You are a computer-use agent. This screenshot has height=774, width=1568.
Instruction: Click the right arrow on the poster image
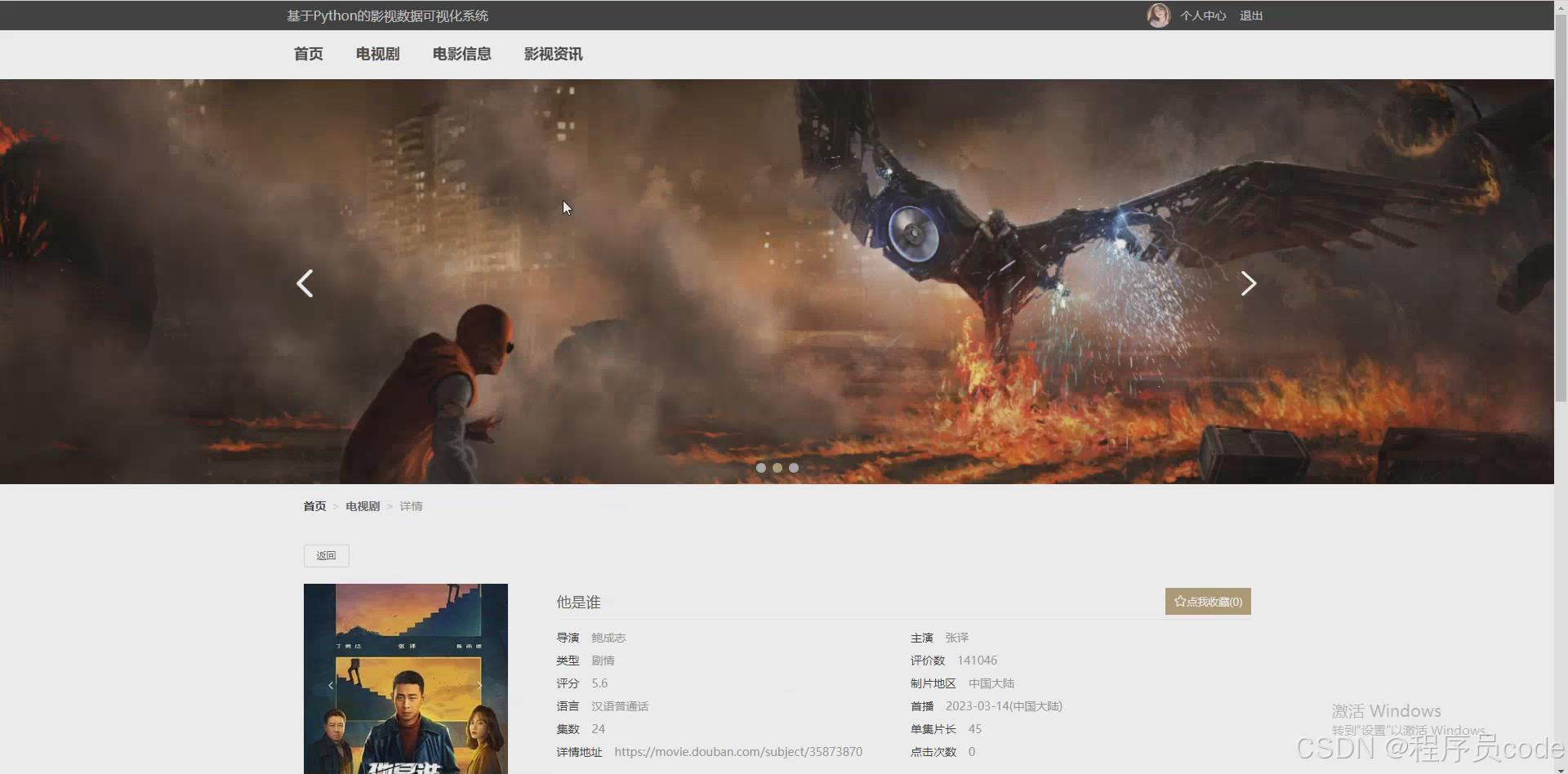pos(479,685)
